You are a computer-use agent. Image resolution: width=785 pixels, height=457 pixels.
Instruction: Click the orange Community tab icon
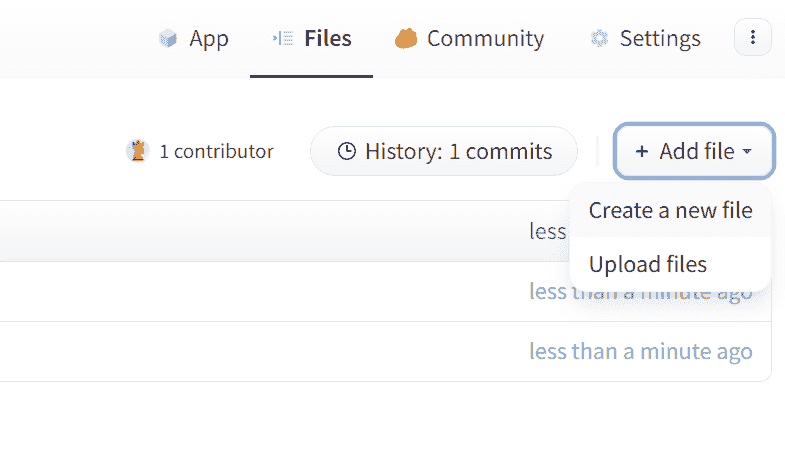click(405, 39)
